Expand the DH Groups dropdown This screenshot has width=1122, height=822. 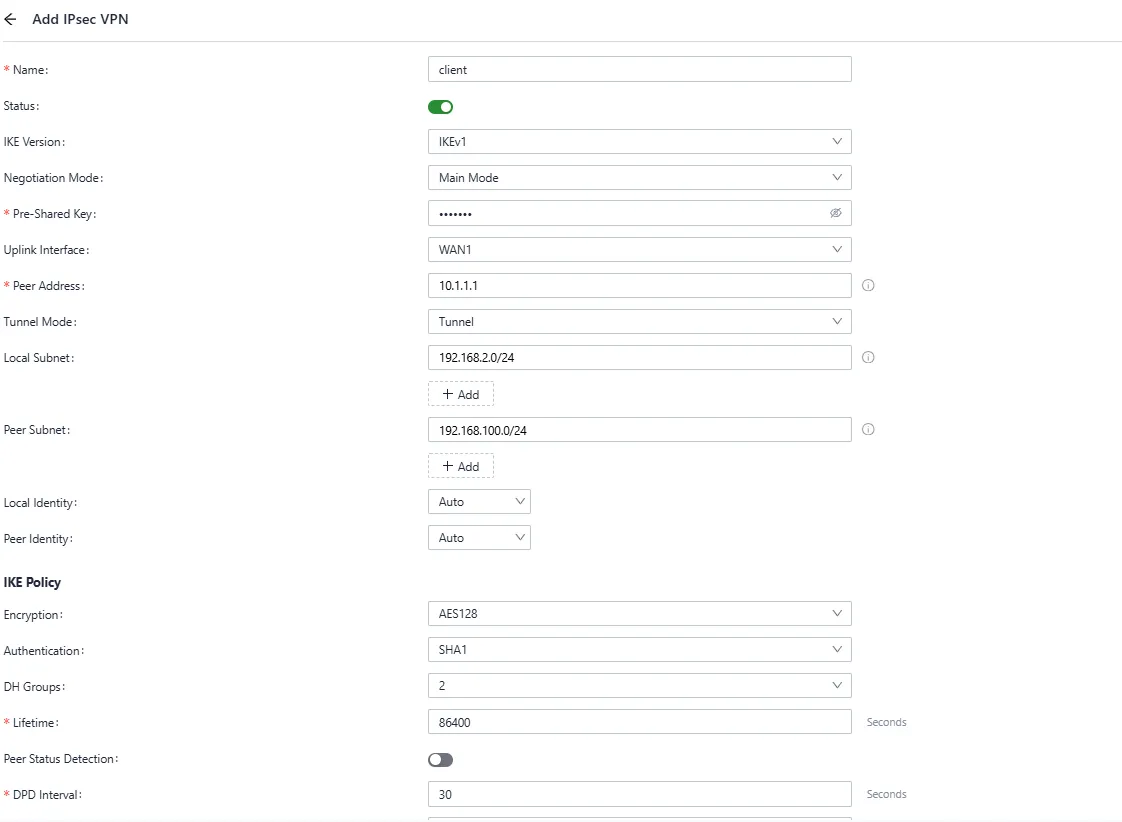[640, 685]
